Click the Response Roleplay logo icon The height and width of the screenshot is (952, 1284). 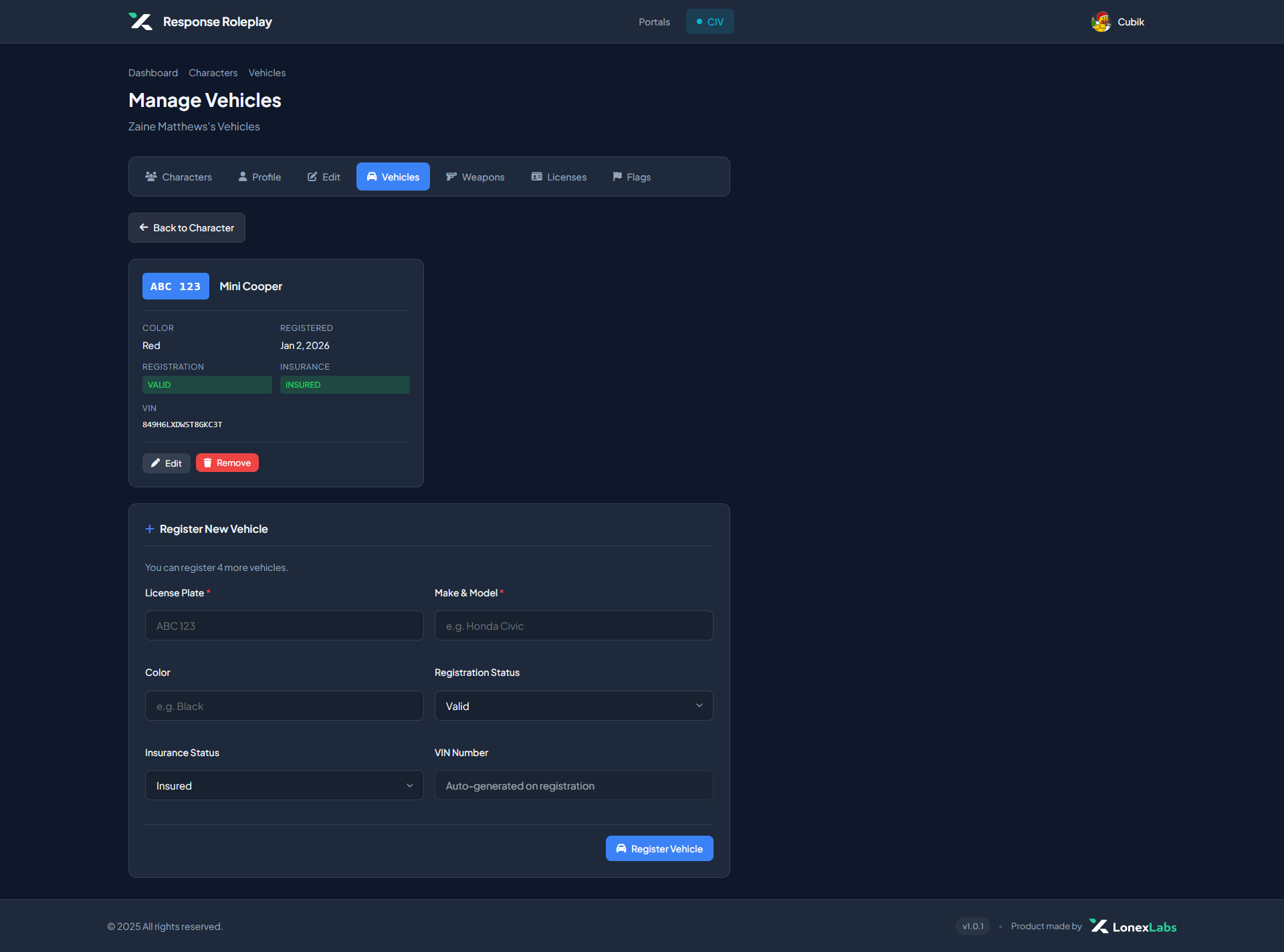tap(140, 21)
